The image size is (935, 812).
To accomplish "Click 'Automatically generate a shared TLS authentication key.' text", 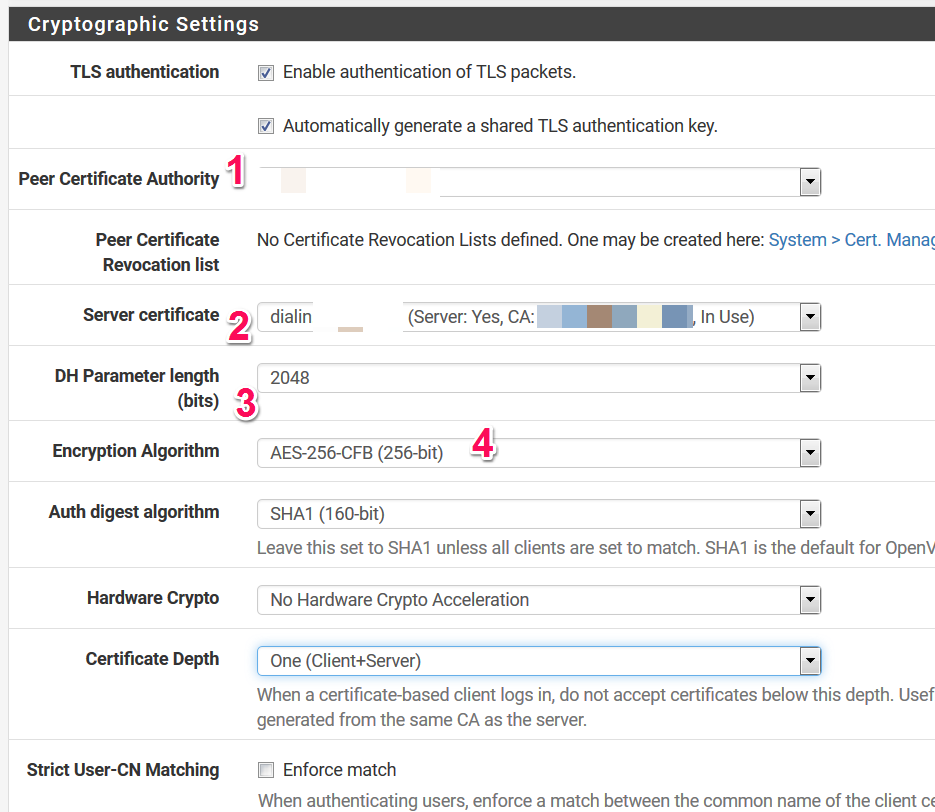I will point(500,126).
